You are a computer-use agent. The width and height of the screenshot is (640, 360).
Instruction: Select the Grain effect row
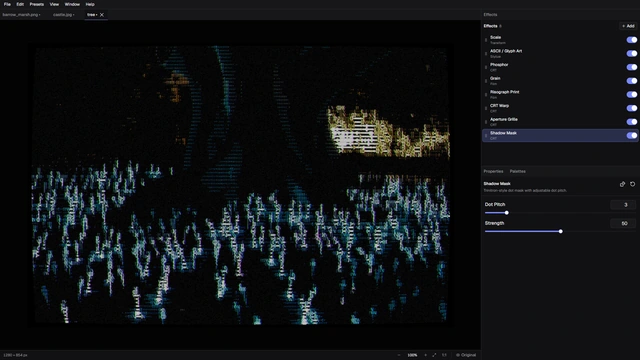click(560, 81)
